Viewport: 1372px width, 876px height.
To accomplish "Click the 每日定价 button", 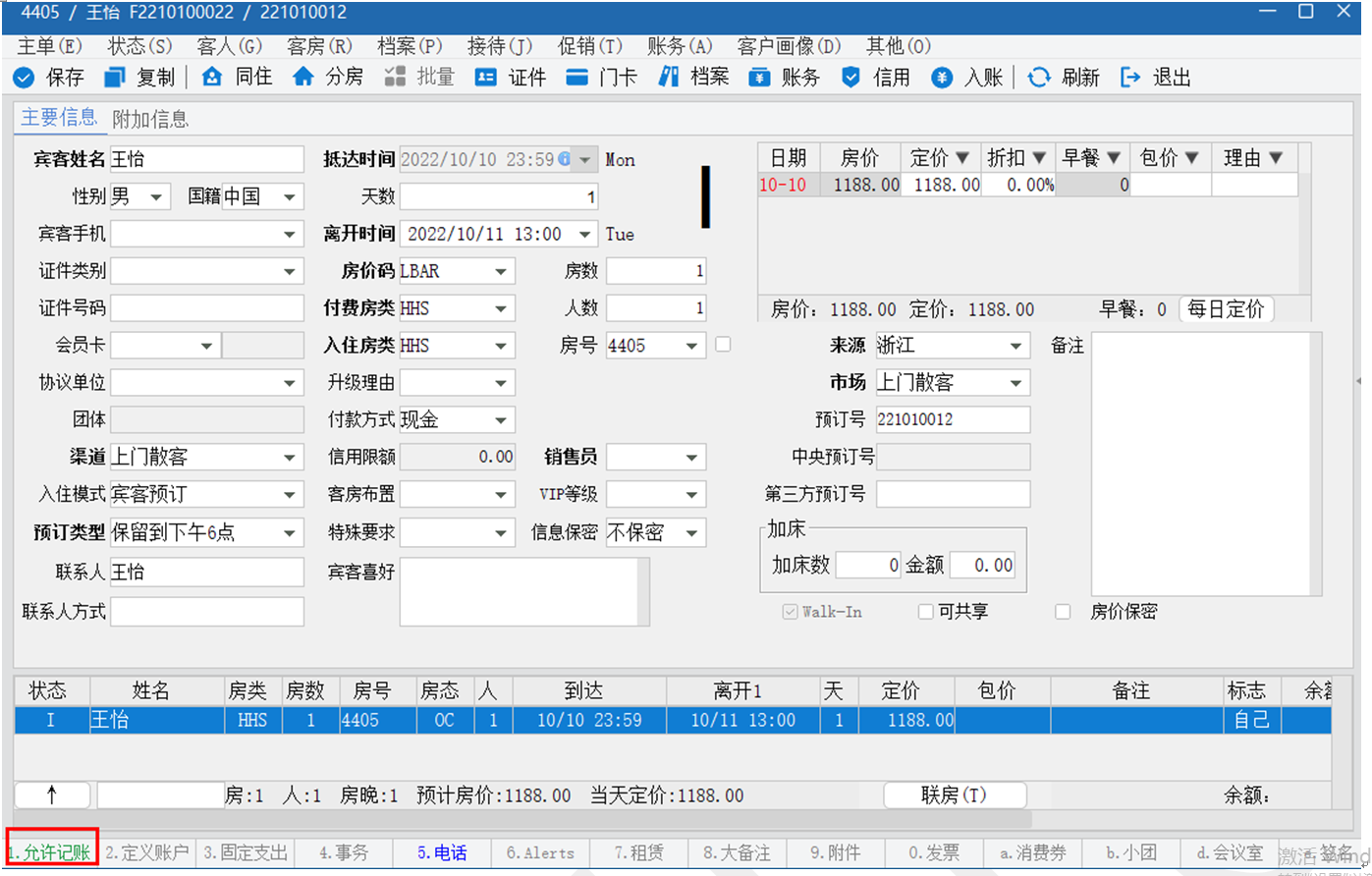I will [x=1226, y=308].
